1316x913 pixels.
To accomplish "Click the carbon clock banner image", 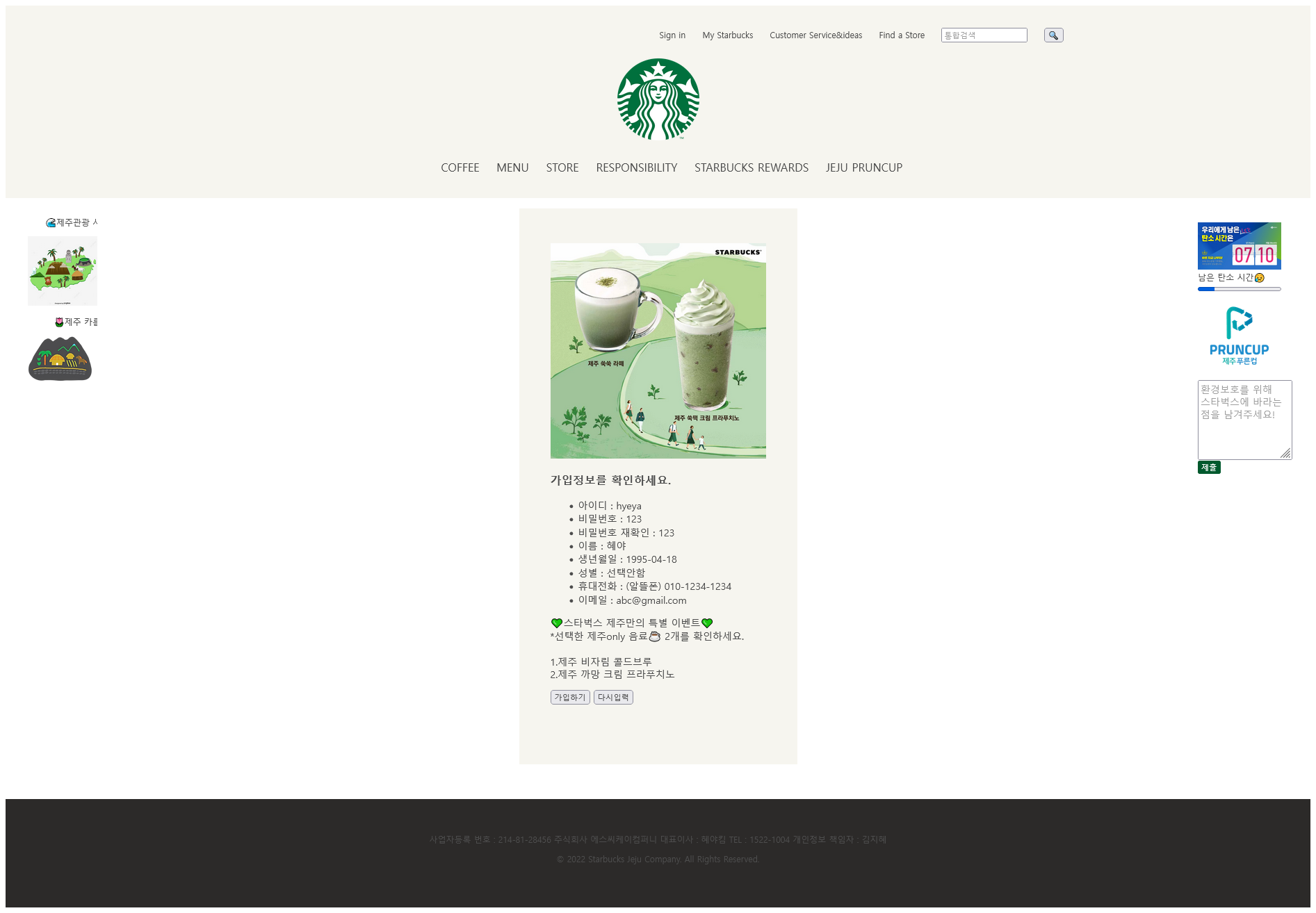I will pyautogui.click(x=1239, y=246).
